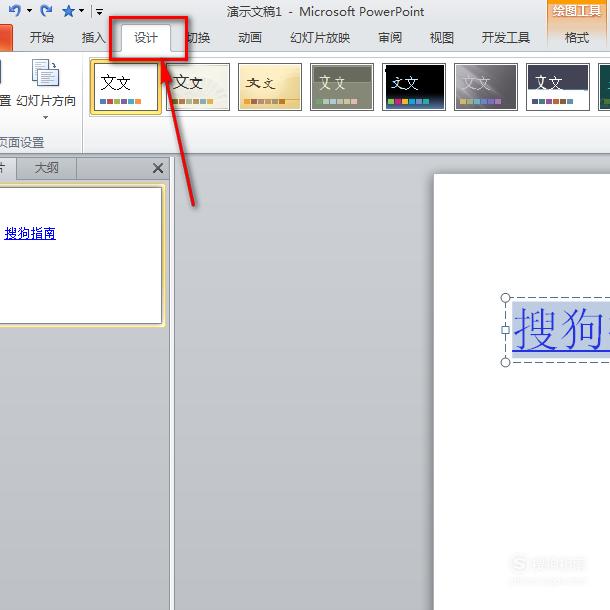Open the Undo history dropdown arrow
The image size is (610, 610).
(30, 11)
